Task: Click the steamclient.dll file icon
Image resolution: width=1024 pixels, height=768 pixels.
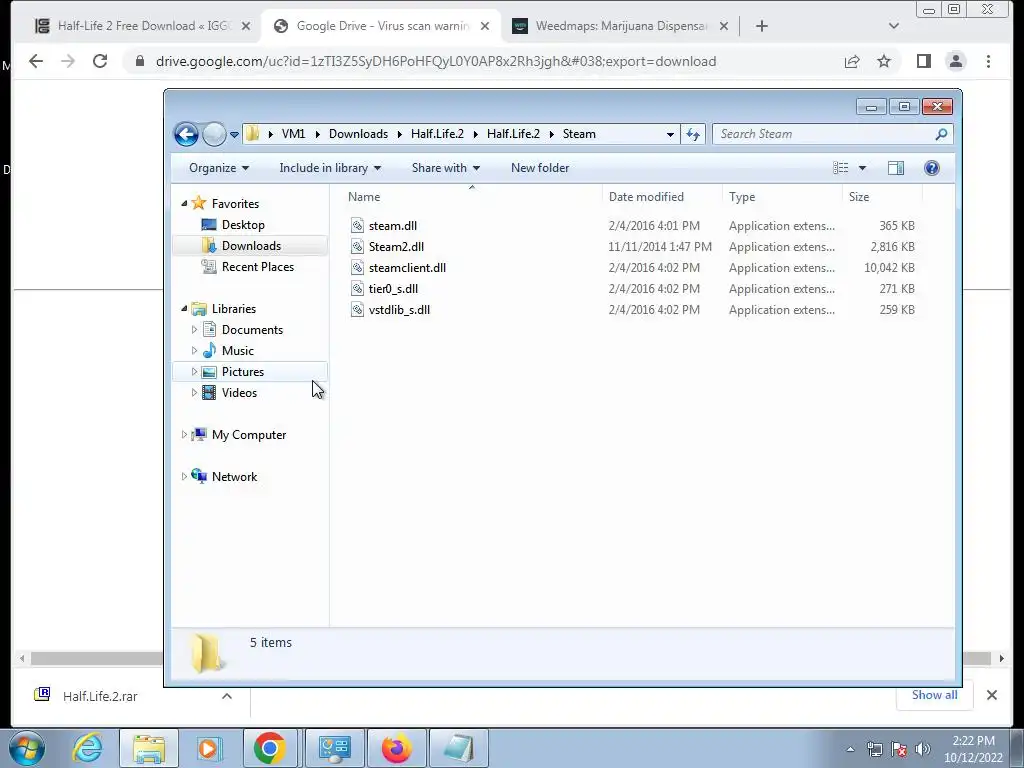Action: point(357,268)
